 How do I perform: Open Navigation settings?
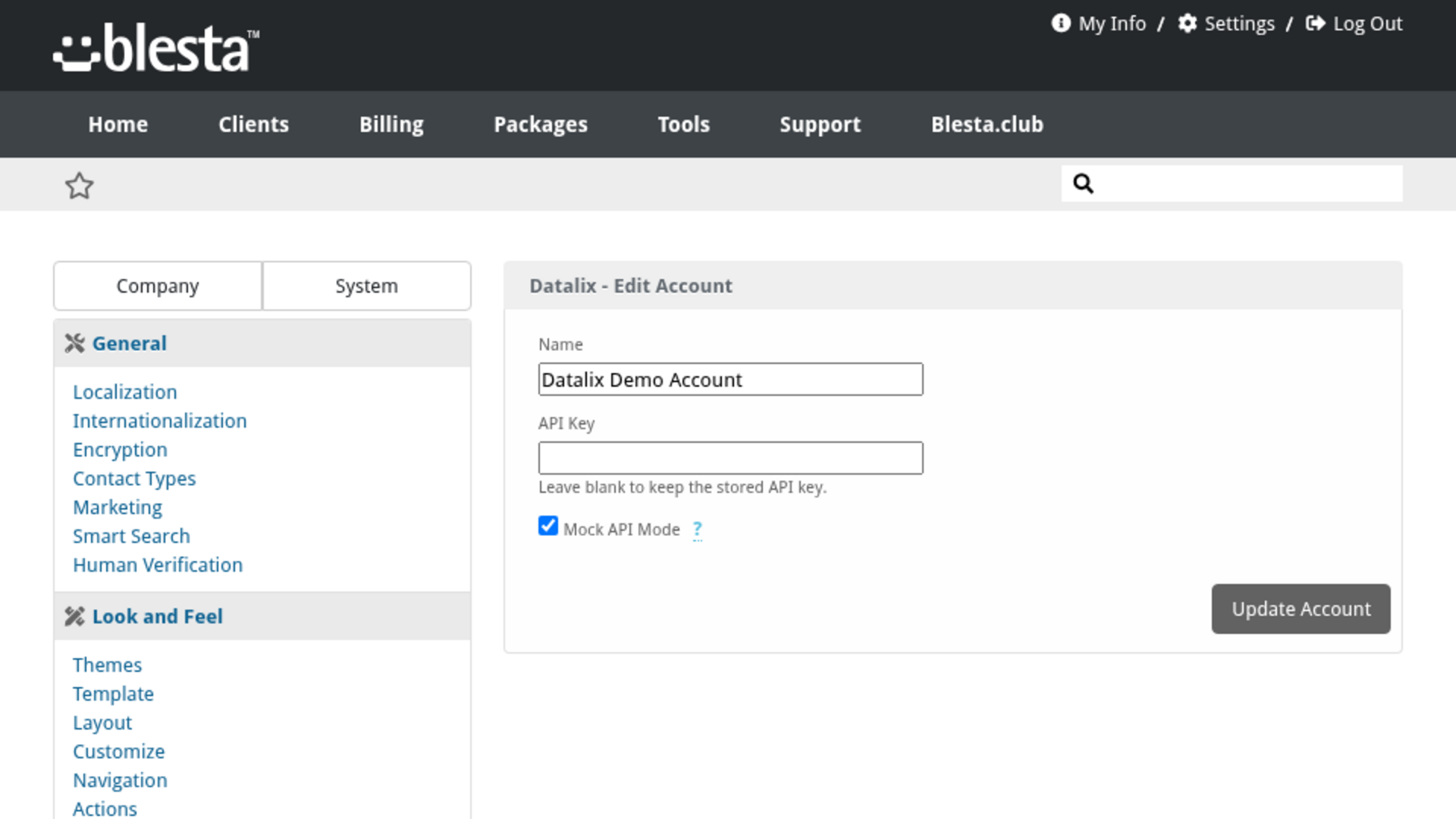[x=120, y=780]
